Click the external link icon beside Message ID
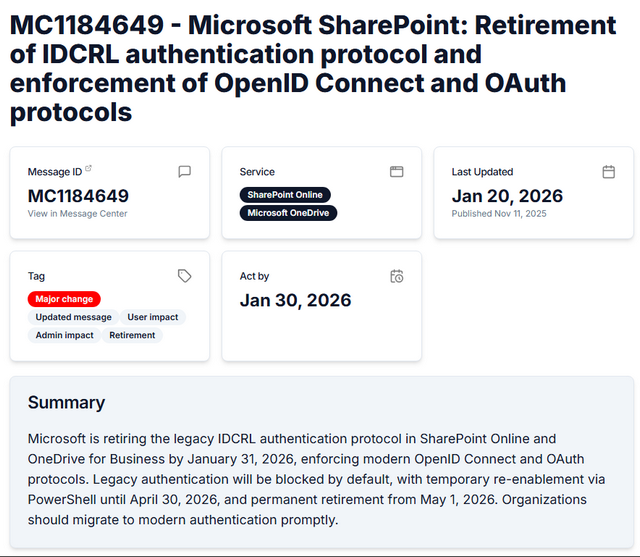 coord(88,169)
